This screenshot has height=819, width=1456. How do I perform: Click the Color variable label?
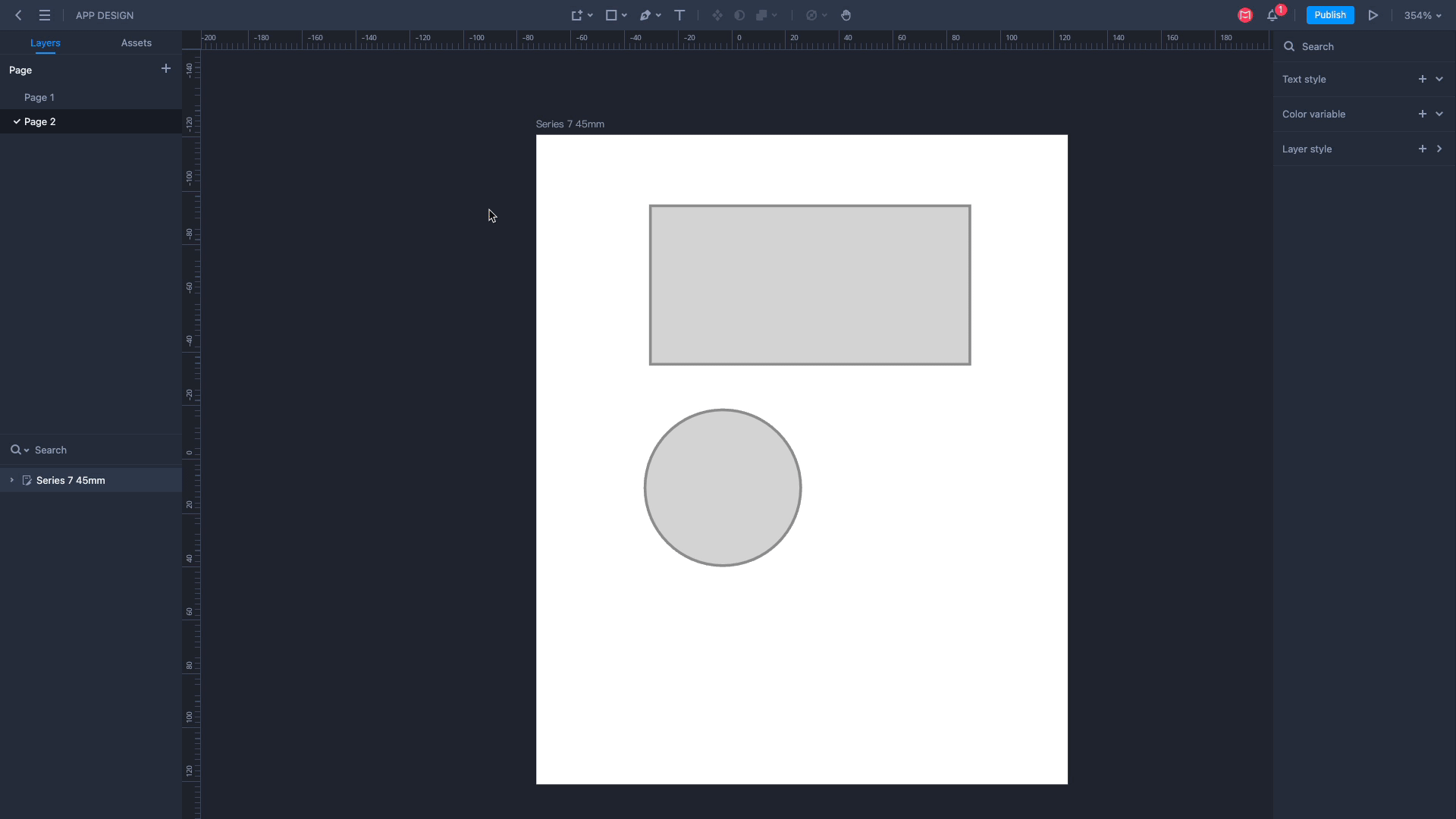(x=1313, y=114)
